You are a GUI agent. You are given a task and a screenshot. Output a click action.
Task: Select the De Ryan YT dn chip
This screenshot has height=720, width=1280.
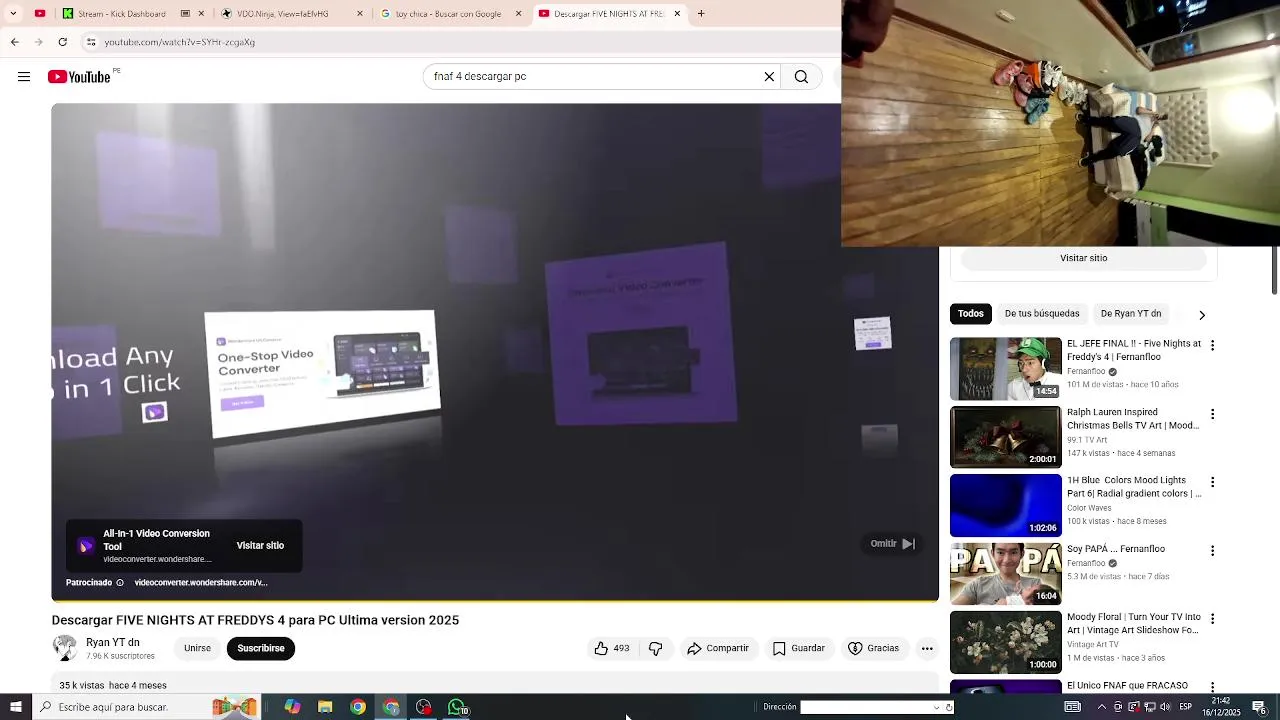[1131, 314]
